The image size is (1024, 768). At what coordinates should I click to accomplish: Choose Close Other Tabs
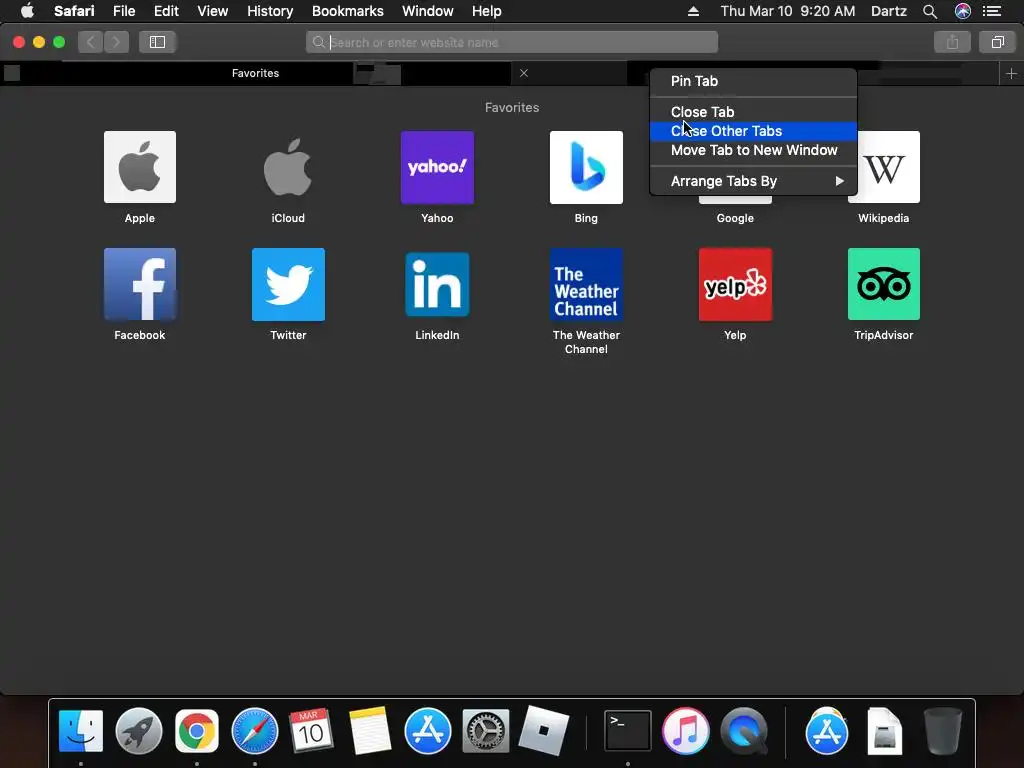click(x=753, y=131)
